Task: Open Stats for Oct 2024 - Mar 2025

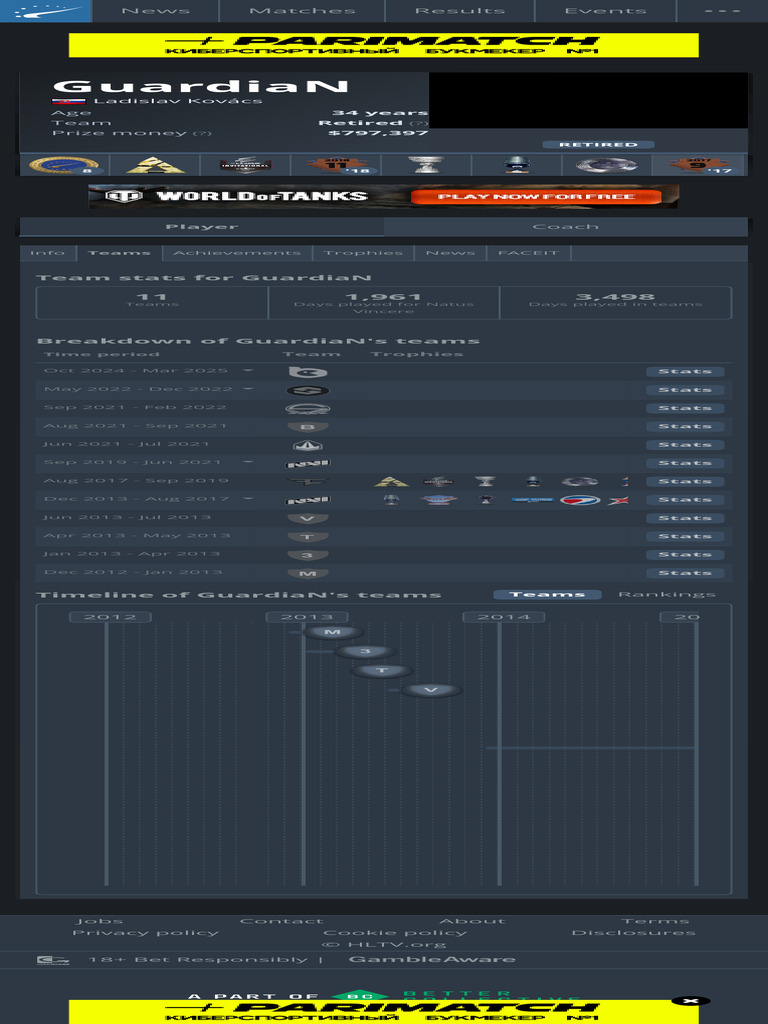Action: (x=685, y=372)
